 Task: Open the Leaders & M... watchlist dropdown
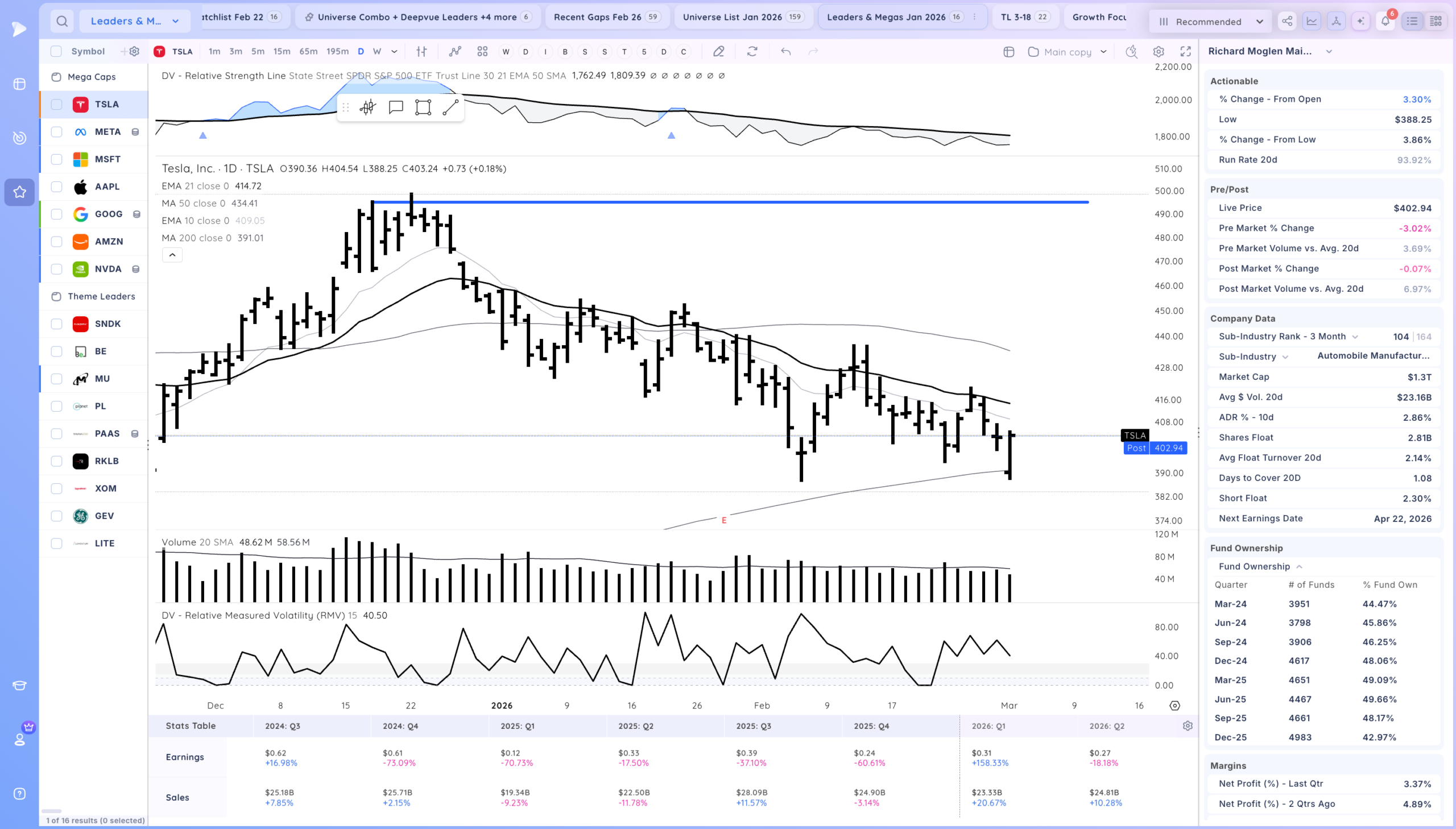[x=135, y=21]
